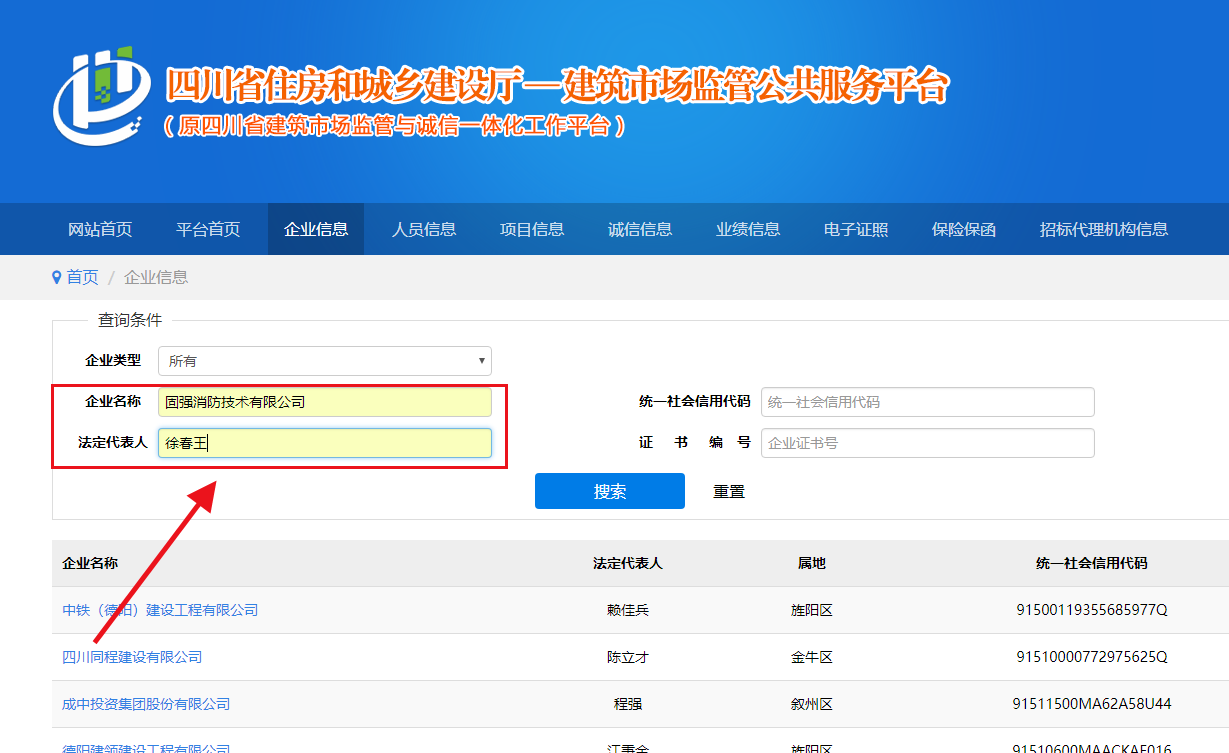Switch to the 平台首页 tab
This screenshot has width=1229, height=753.
tap(207, 228)
